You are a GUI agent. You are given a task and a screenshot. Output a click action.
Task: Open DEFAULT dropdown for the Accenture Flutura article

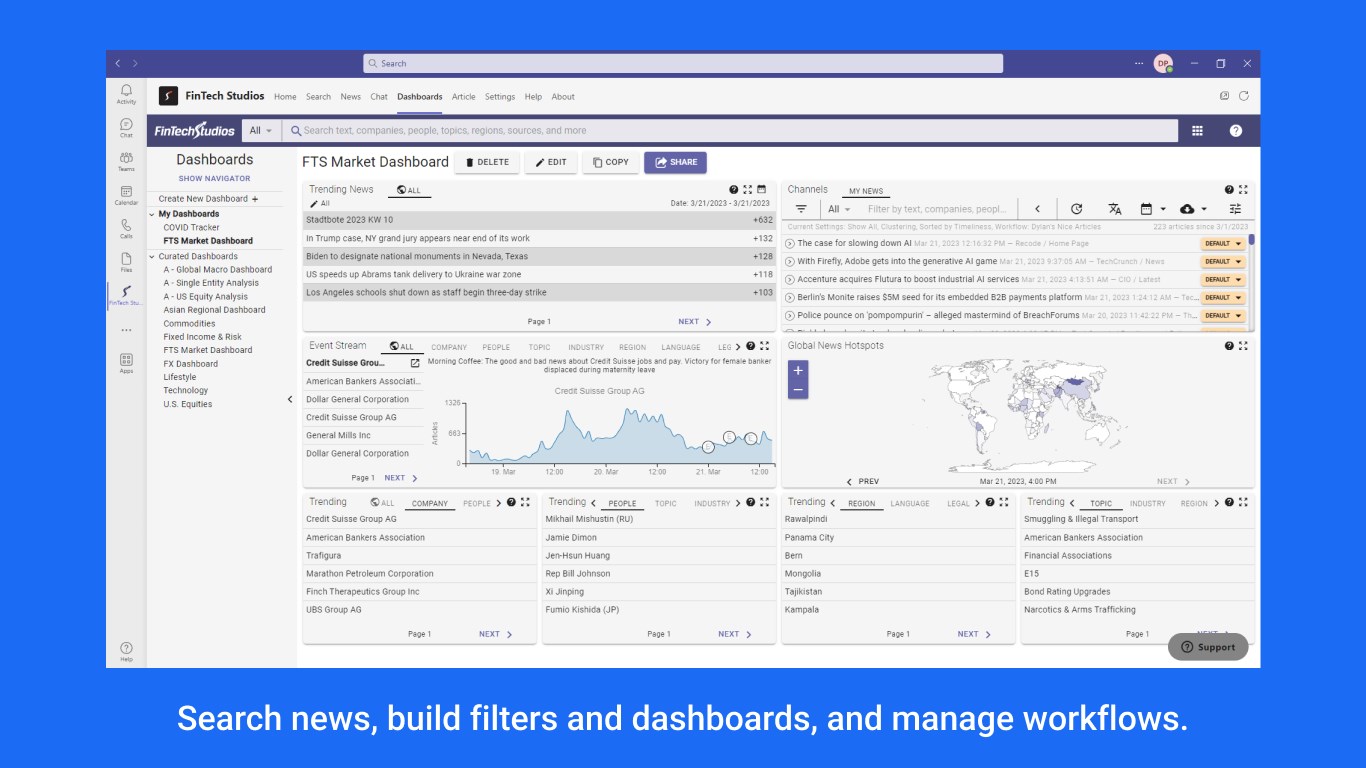point(1224,279)
